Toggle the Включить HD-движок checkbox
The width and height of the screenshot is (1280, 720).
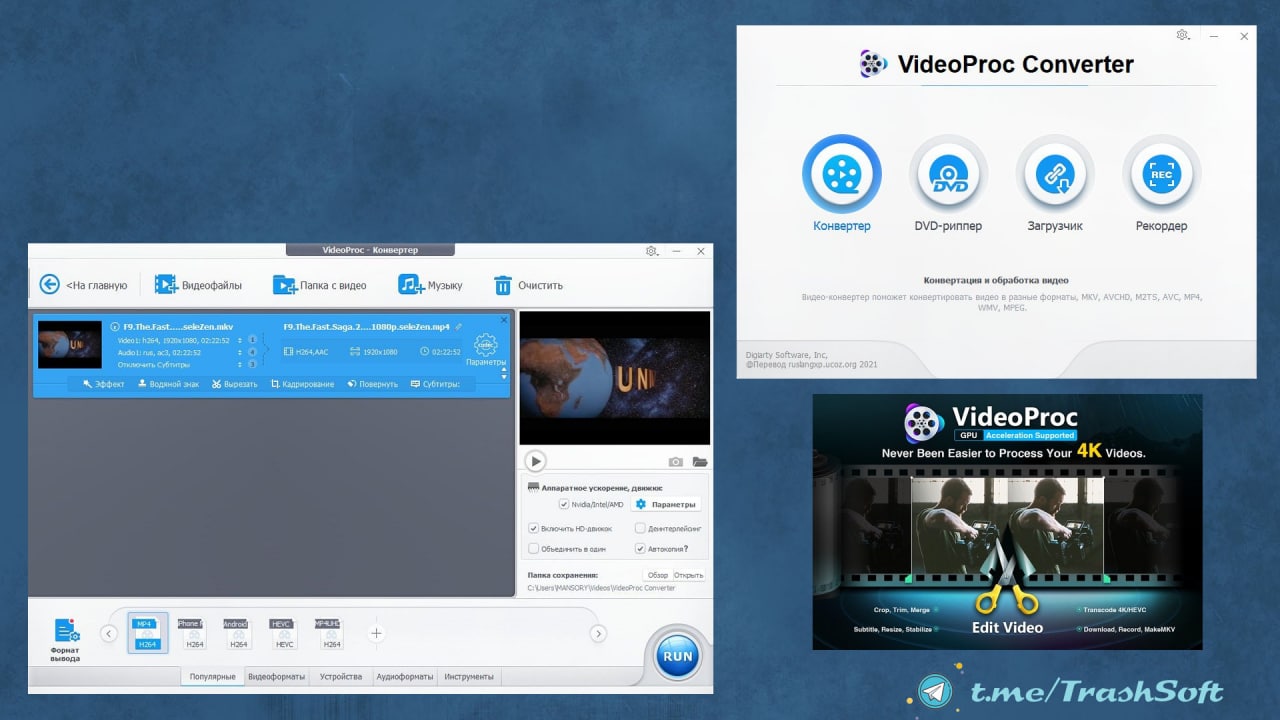coord(534,528)
